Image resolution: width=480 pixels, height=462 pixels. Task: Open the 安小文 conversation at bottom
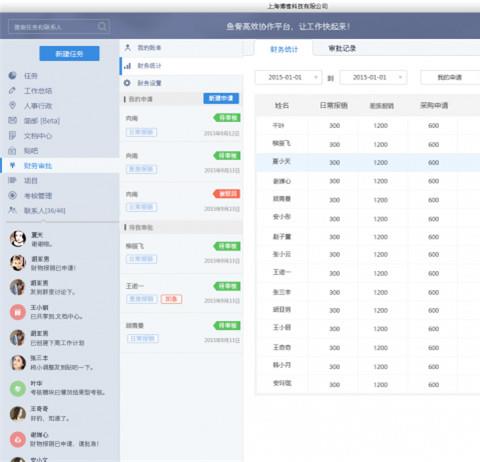coord(60,459)
